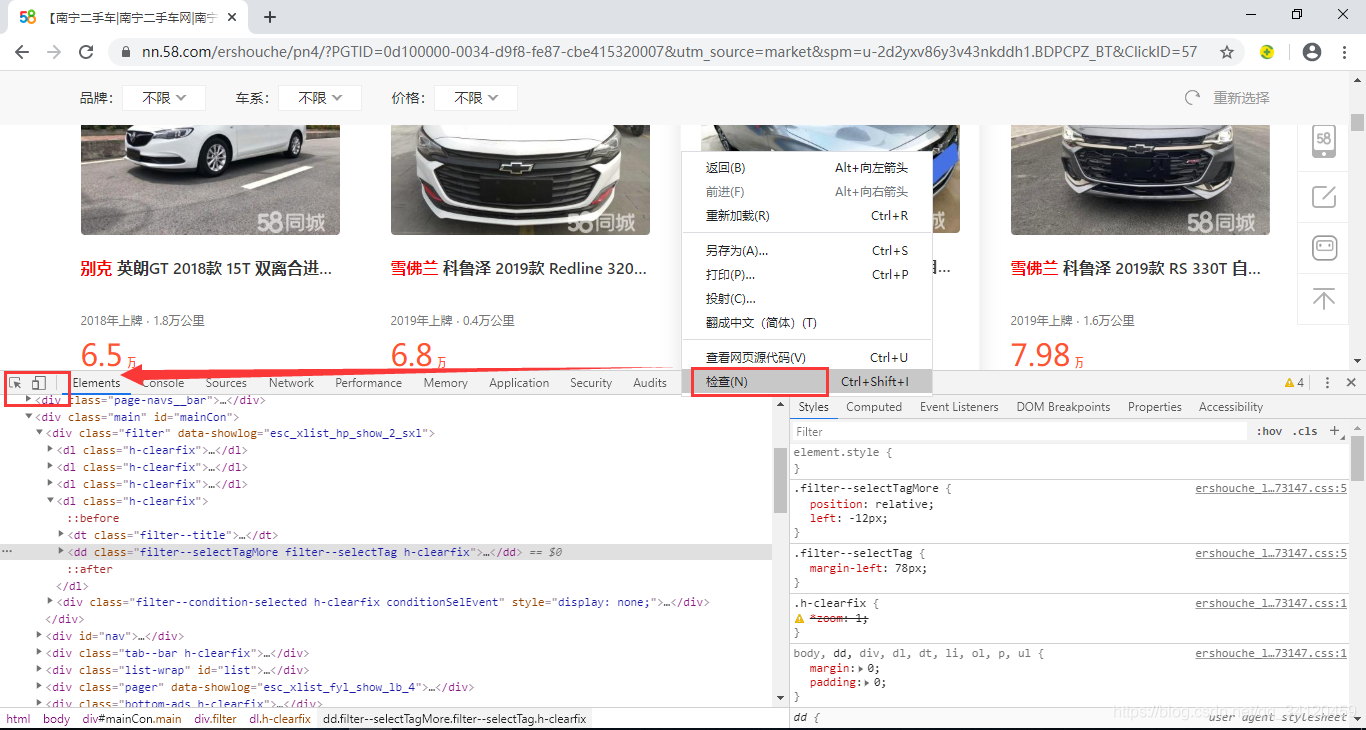1366x730 pixels.
Task: Open the Event Listeners tab
Action: (x=959, y=407)
